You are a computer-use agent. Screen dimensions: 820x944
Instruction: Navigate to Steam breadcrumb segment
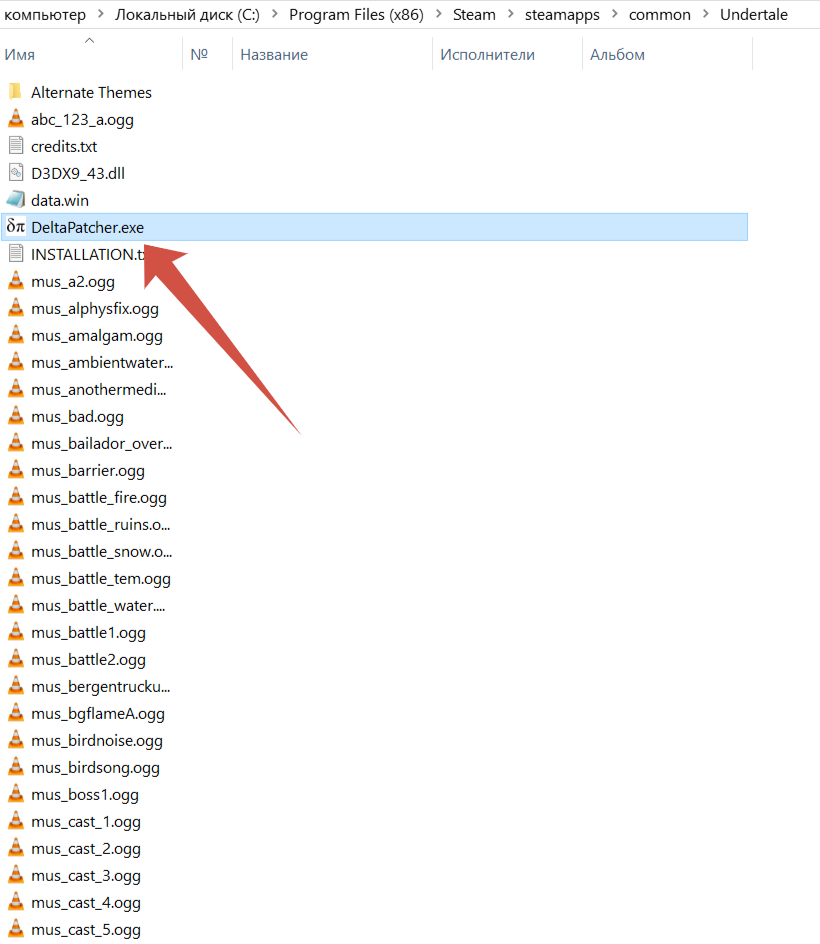tap(474, 14)
